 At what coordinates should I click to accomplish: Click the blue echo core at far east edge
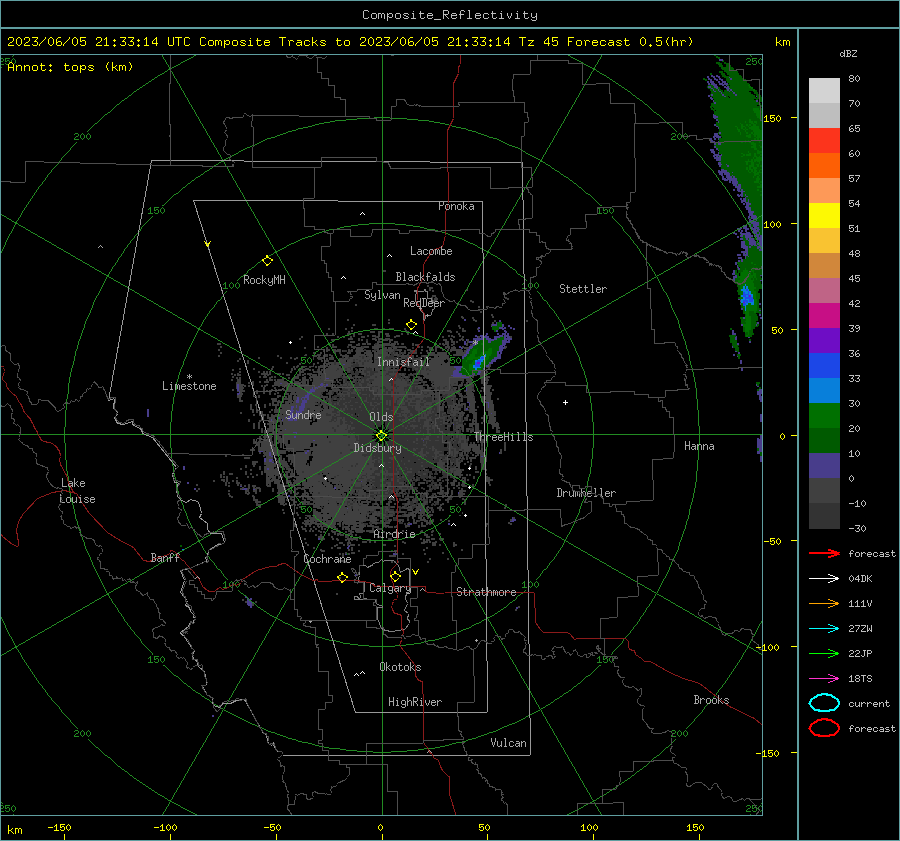click(746, 297)
